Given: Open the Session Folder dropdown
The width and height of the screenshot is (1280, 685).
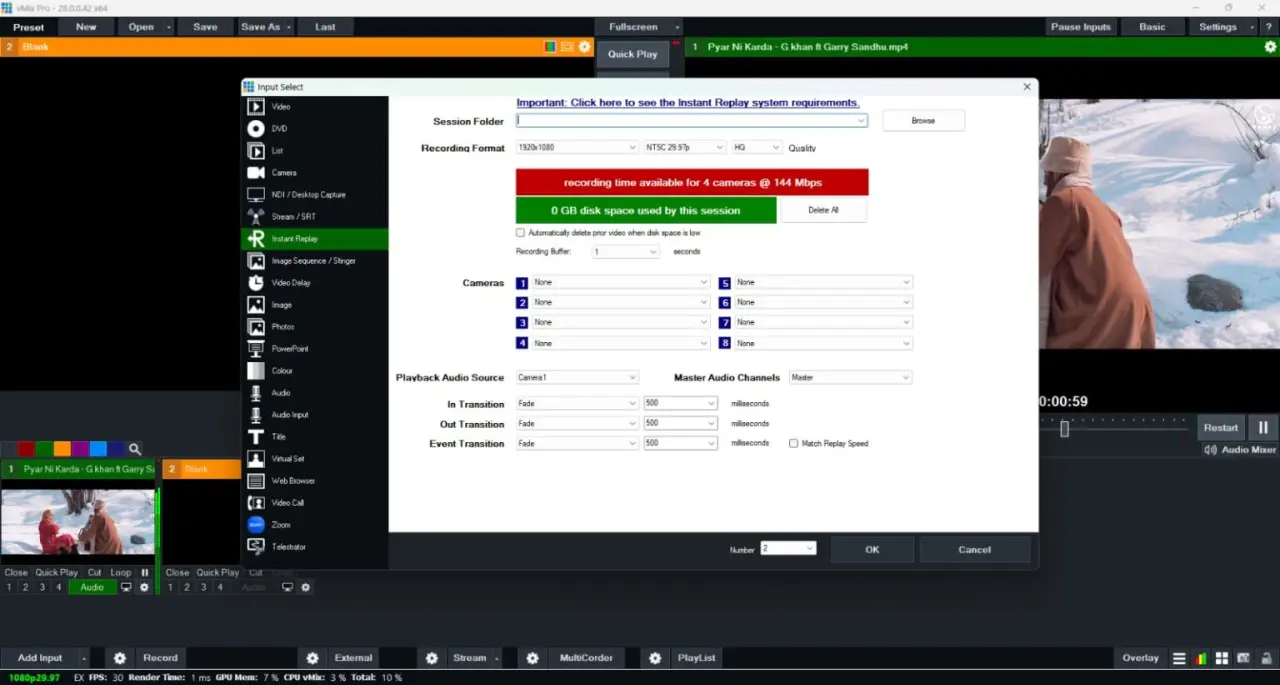Looking at the screenshot, I should click(x=861, y=120).
